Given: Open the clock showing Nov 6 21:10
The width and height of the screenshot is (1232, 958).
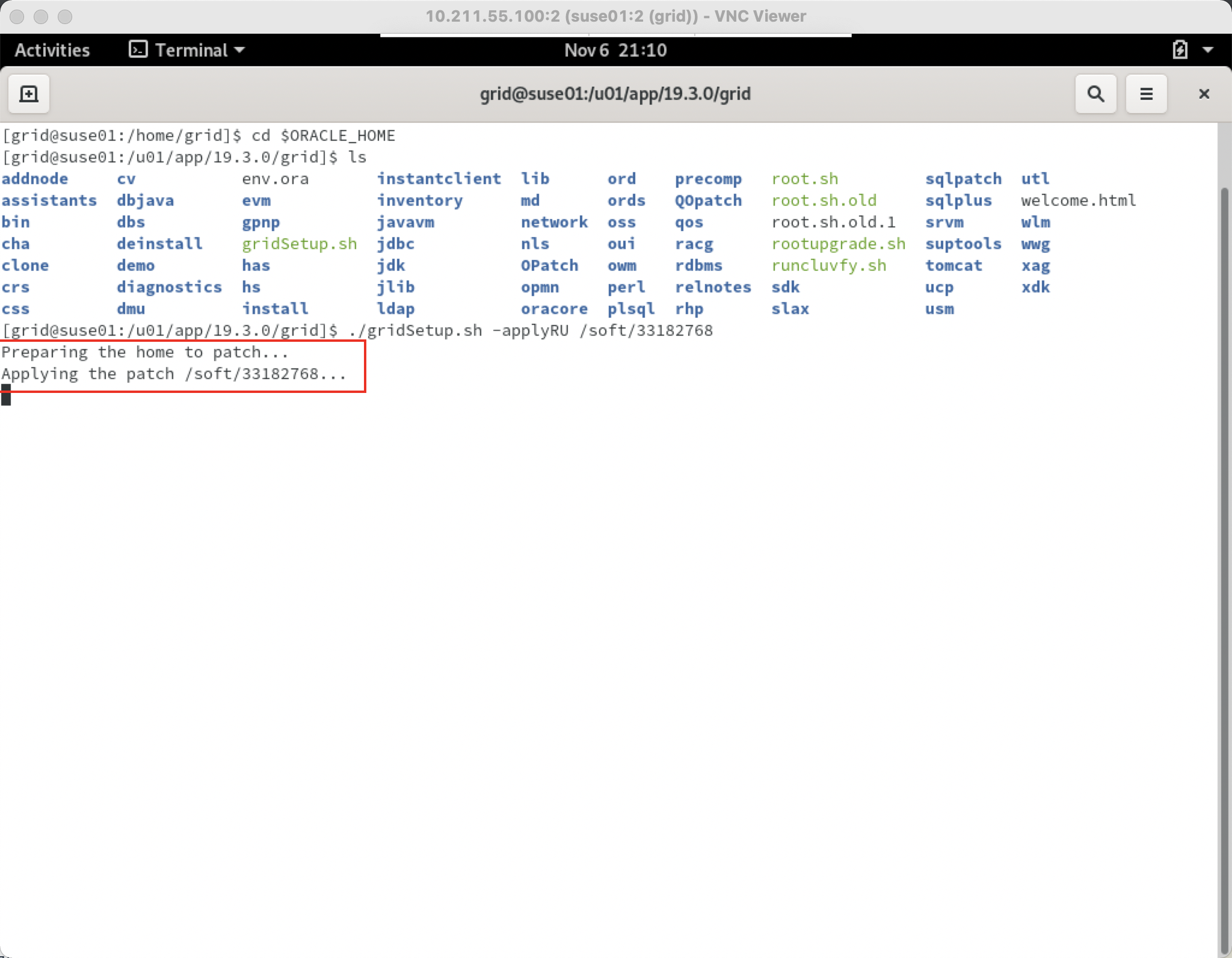Looking at the screenshot, I should coord(615,50).
